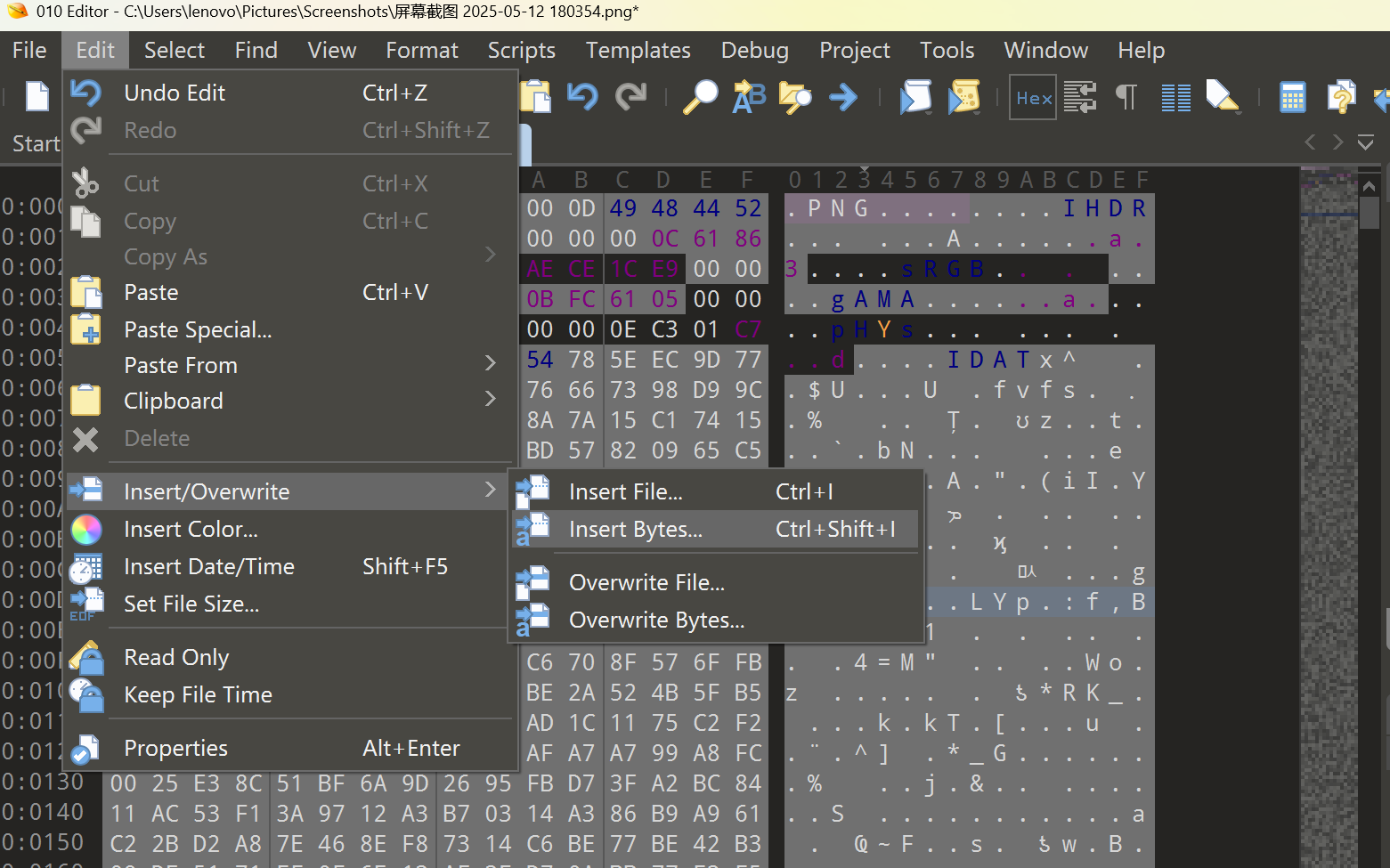The width and height of the screenshot is (1390, 868).
Task: Open the Replace AB tool
Action: (749, 96)
